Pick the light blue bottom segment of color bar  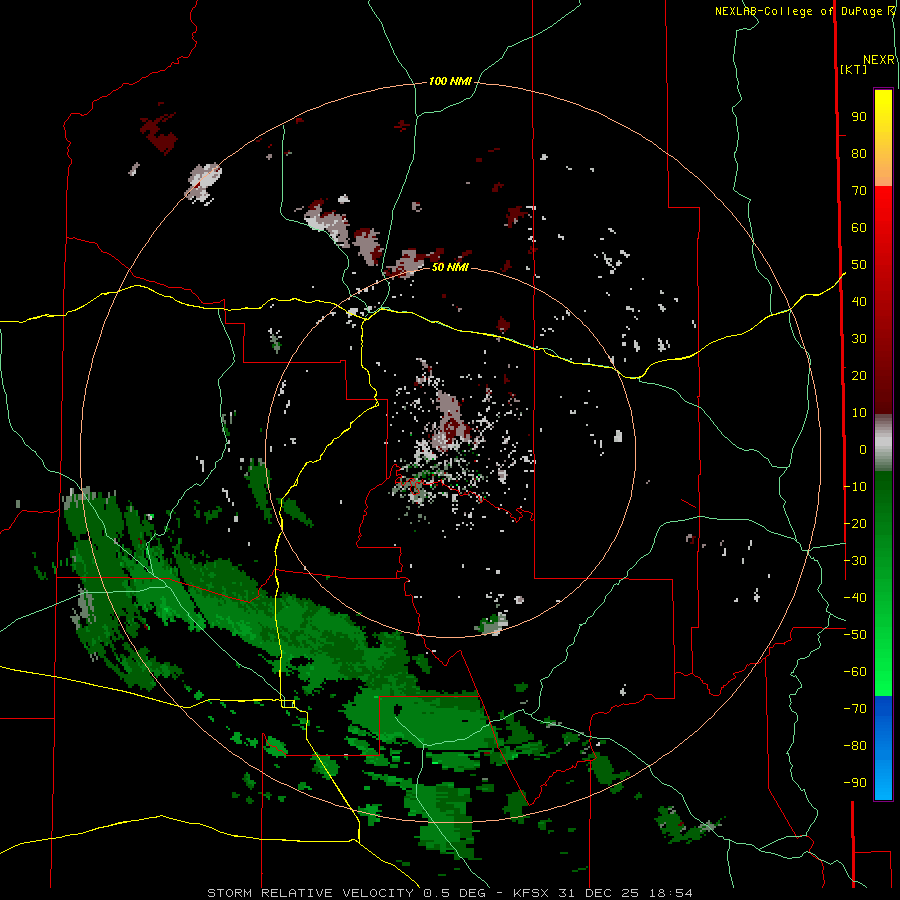[x=883, y=781]
